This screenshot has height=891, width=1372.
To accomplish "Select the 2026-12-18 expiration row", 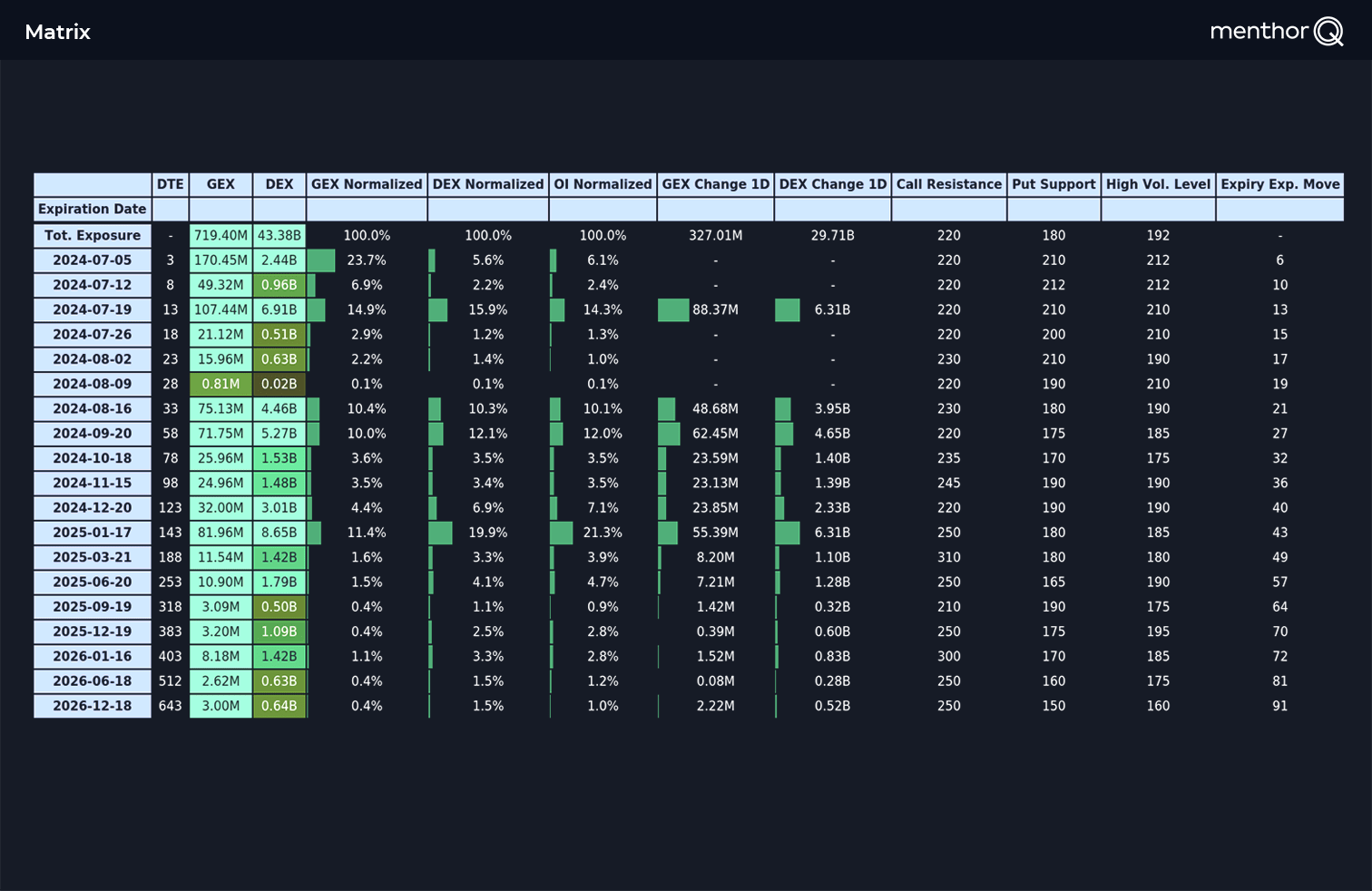I will click(x=92, y=706).
